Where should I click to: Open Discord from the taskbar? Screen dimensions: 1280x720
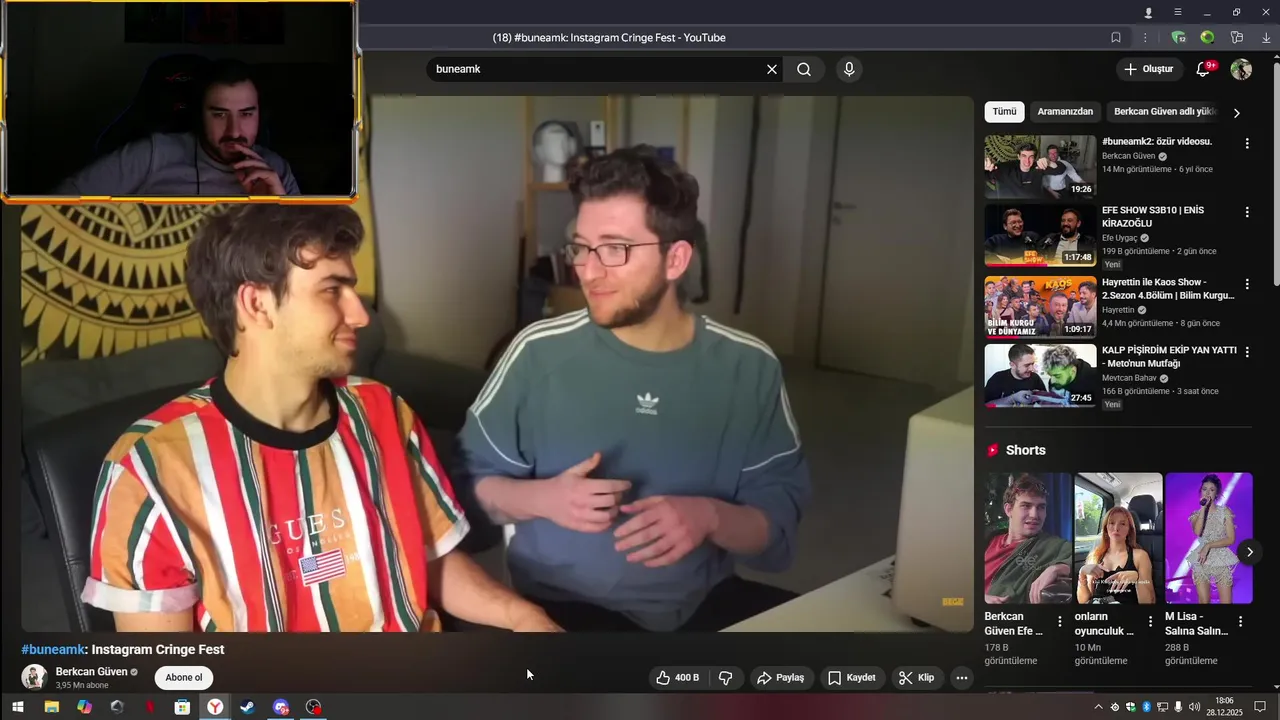click(x=281, y=707)
